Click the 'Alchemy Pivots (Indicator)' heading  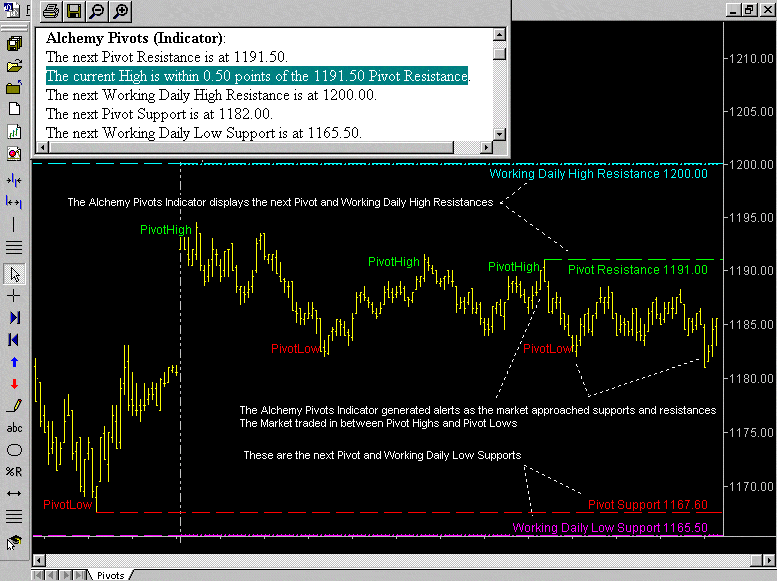click(x=135, y=38)
